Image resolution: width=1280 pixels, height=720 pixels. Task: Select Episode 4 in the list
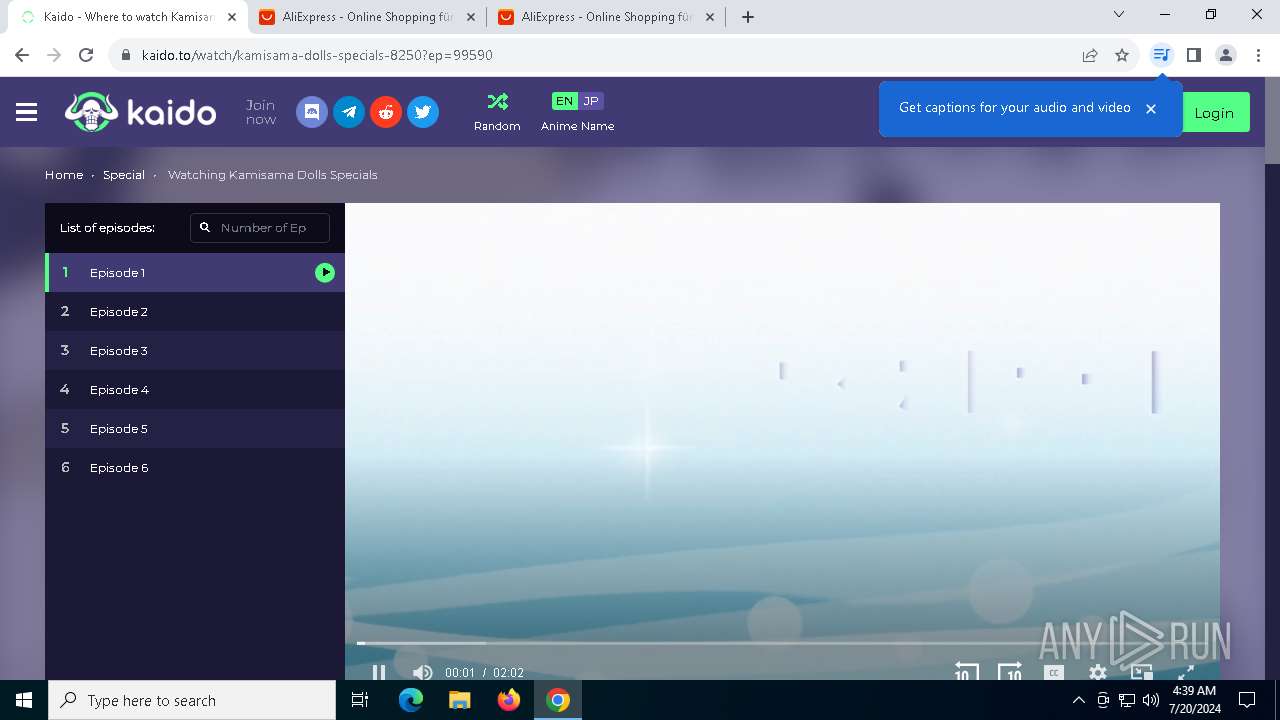click(x=195, y=389)
